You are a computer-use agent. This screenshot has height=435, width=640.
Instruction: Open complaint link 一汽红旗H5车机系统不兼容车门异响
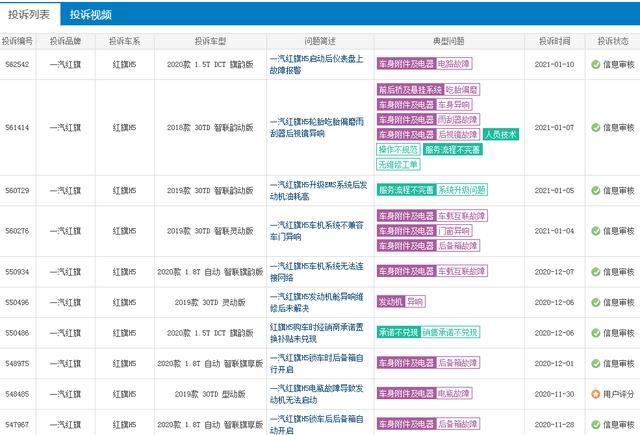point(316,231)
